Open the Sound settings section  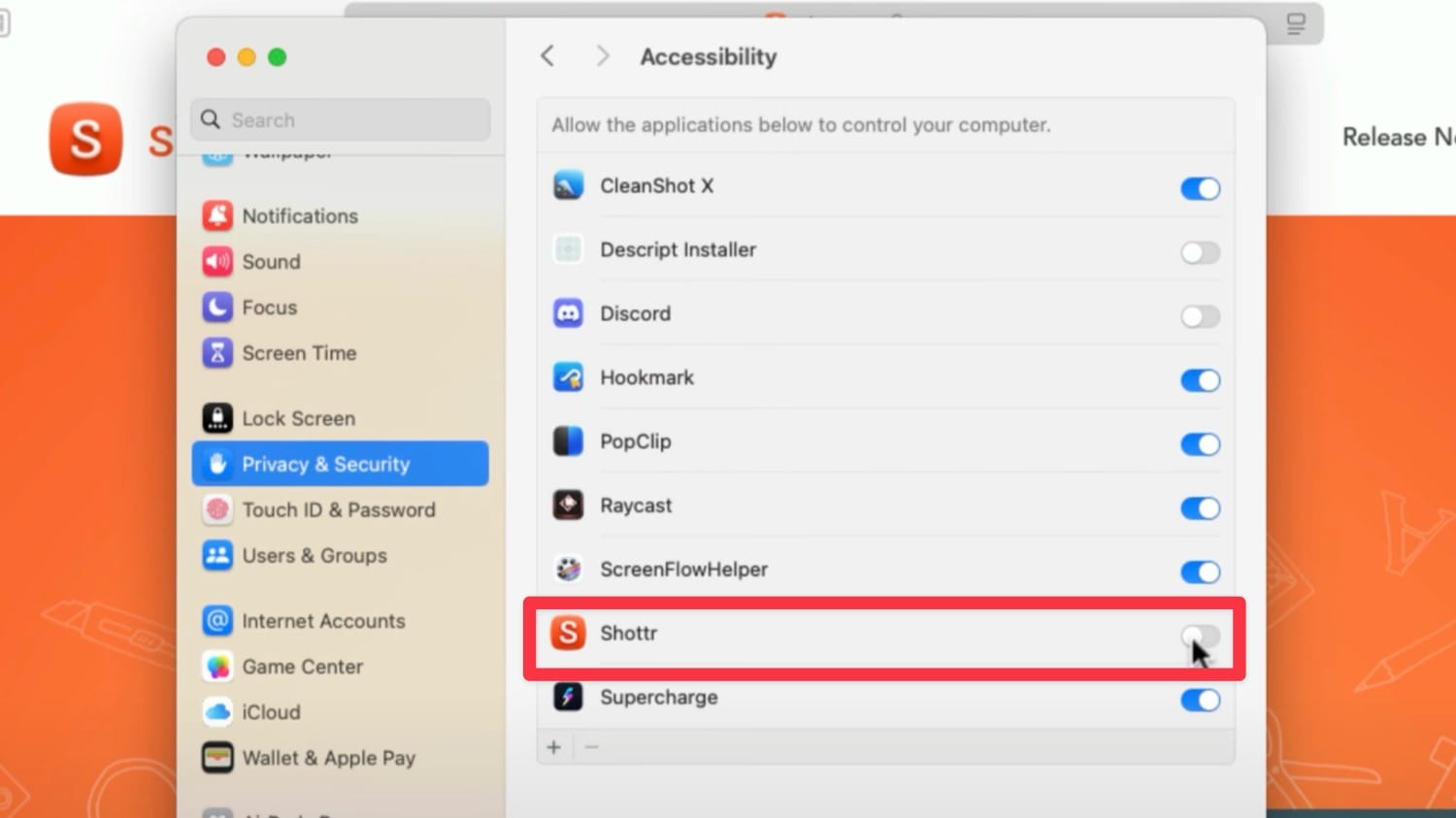[x=272, y=261]
